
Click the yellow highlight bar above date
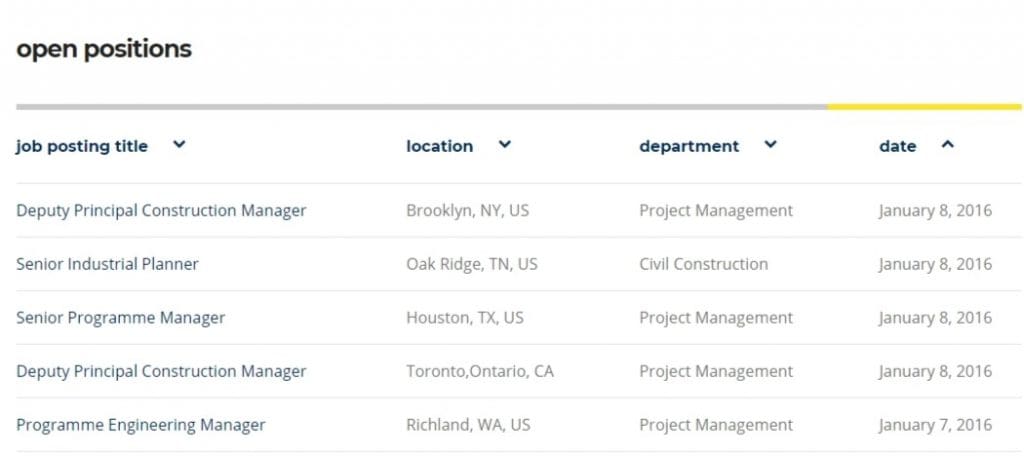point(924,106)
